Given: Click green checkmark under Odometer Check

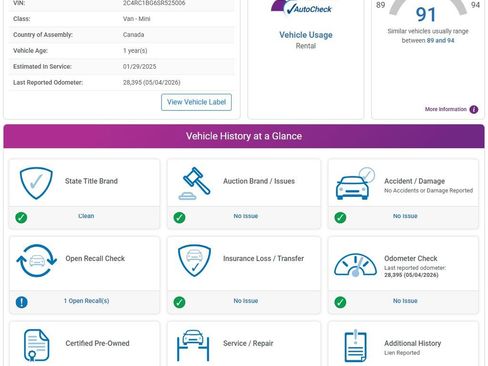Looking at the screenshot, I should tap(340, 302).
